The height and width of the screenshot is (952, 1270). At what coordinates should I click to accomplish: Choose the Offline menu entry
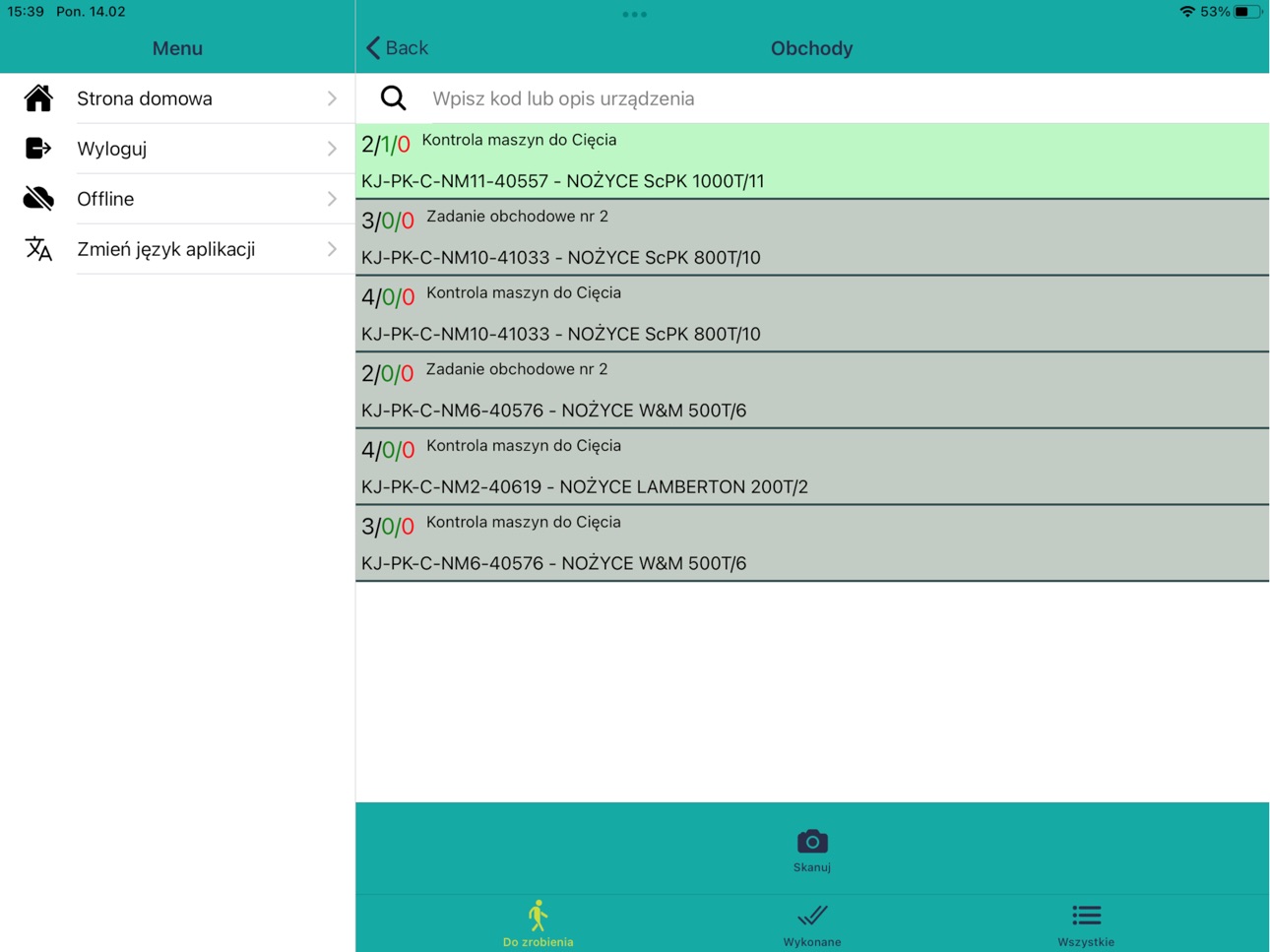click(x=177, y=199)
